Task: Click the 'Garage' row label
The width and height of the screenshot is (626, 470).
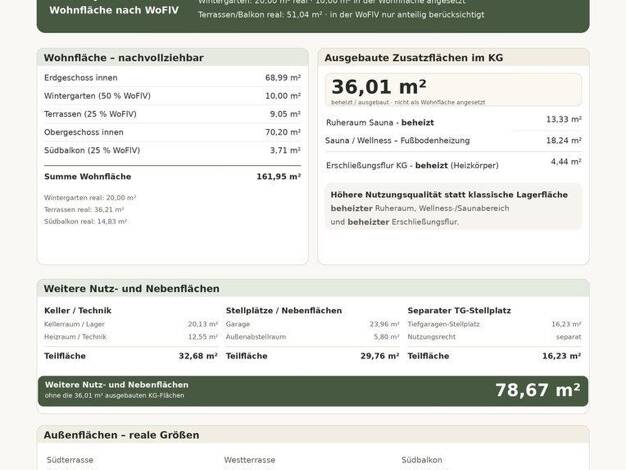Action: 238,324
